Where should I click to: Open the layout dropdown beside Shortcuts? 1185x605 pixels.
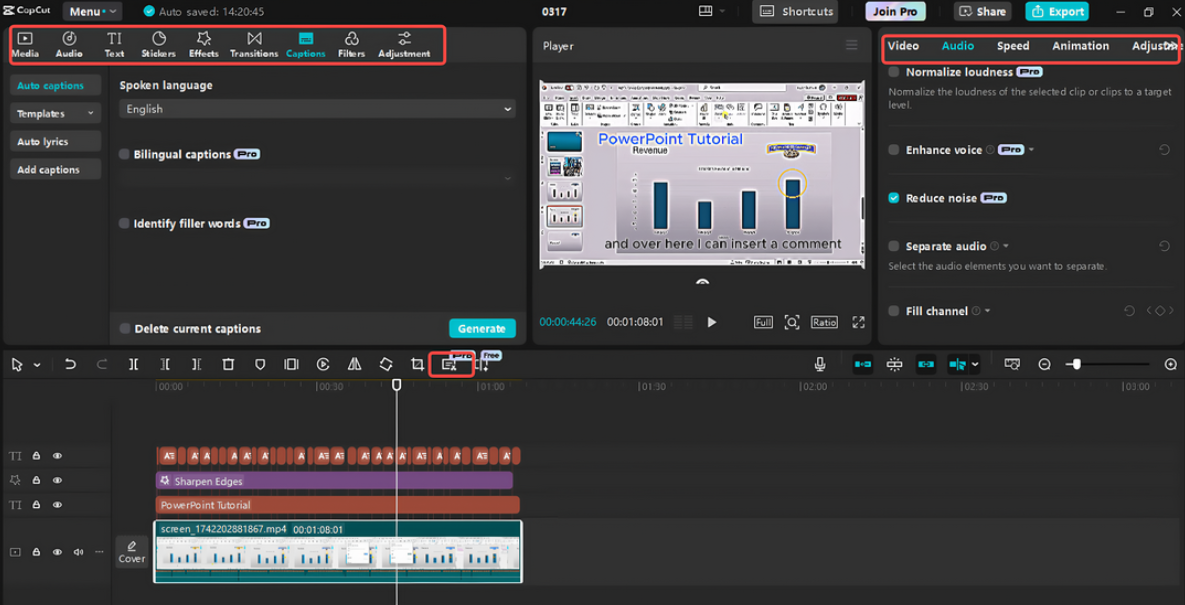tap(712, 11)
